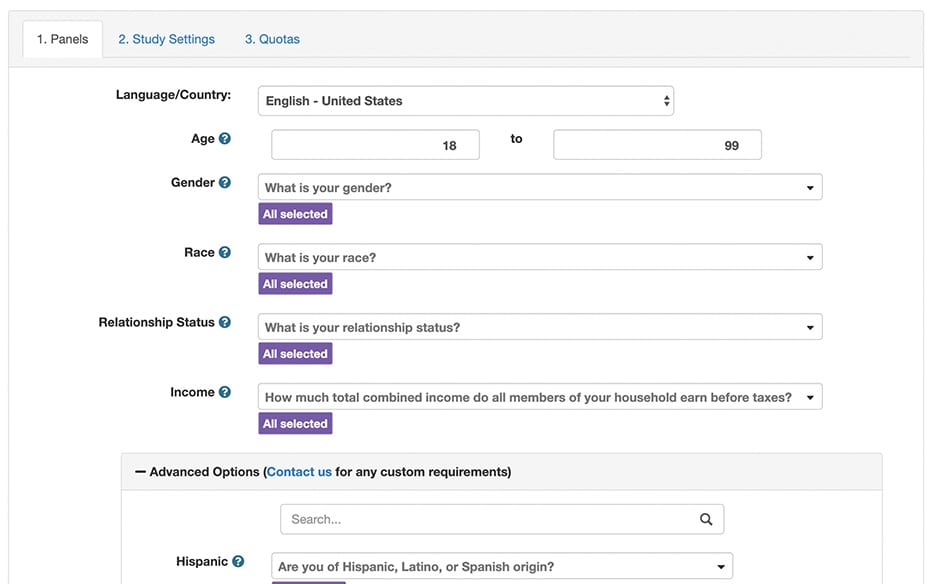Click the help icon next to Race
The width and height of the screenshot is (932, 584).
click(225, 253)
